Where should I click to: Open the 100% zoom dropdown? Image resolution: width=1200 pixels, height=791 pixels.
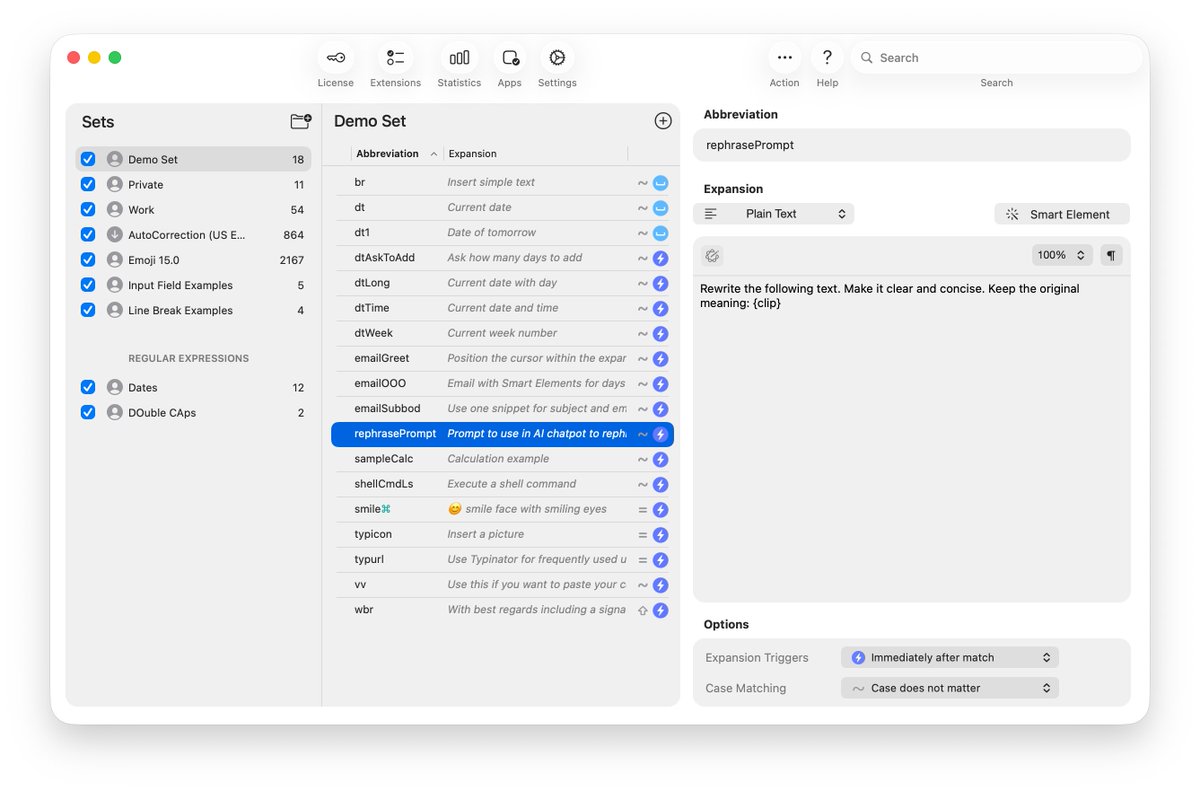[x=1061, y=255]
